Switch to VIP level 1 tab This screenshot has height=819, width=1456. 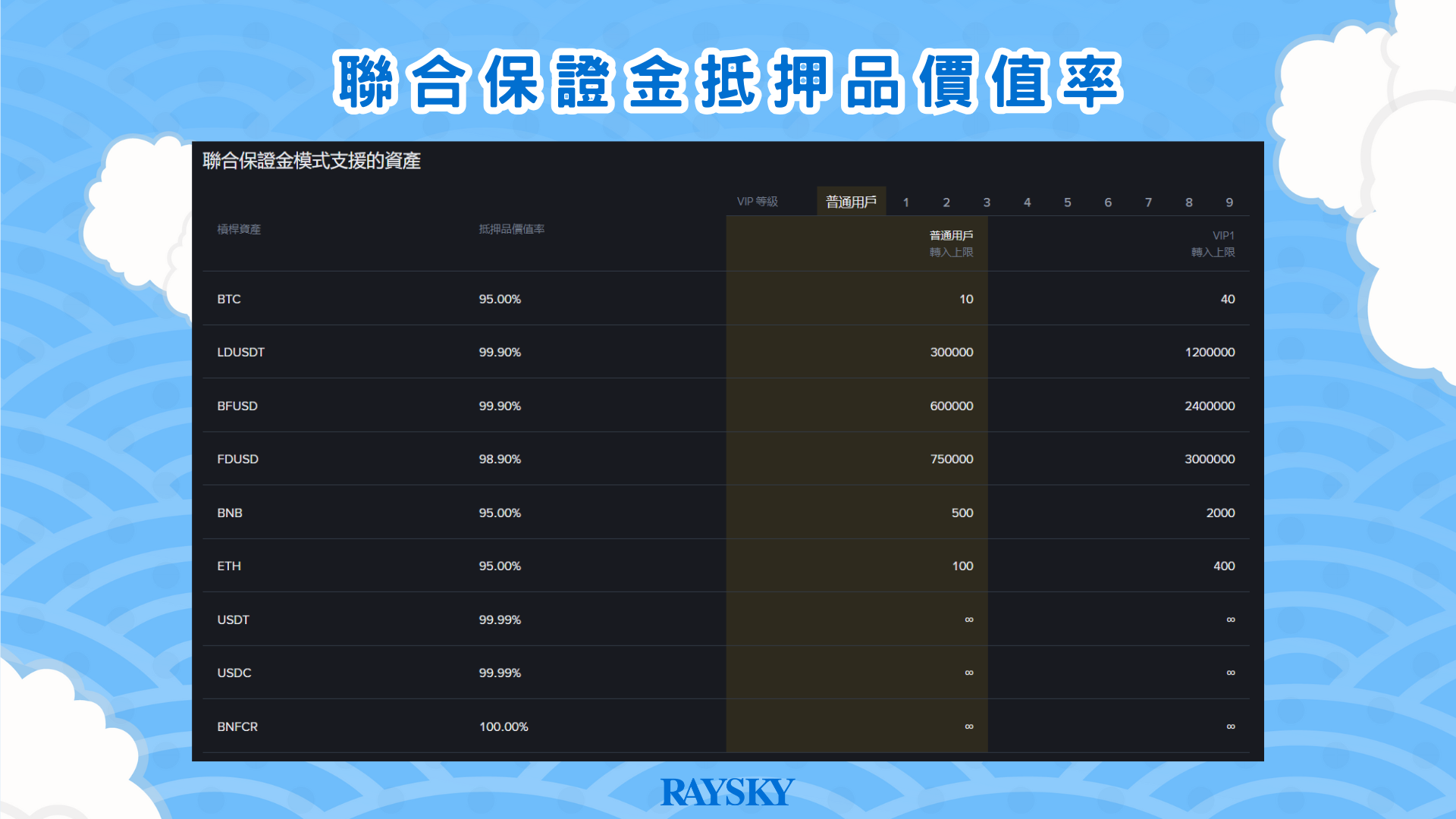[905, 202]
